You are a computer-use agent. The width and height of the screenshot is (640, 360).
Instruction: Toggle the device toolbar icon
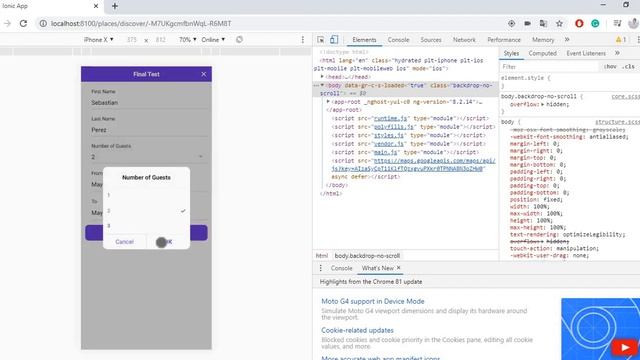(334, 40)
